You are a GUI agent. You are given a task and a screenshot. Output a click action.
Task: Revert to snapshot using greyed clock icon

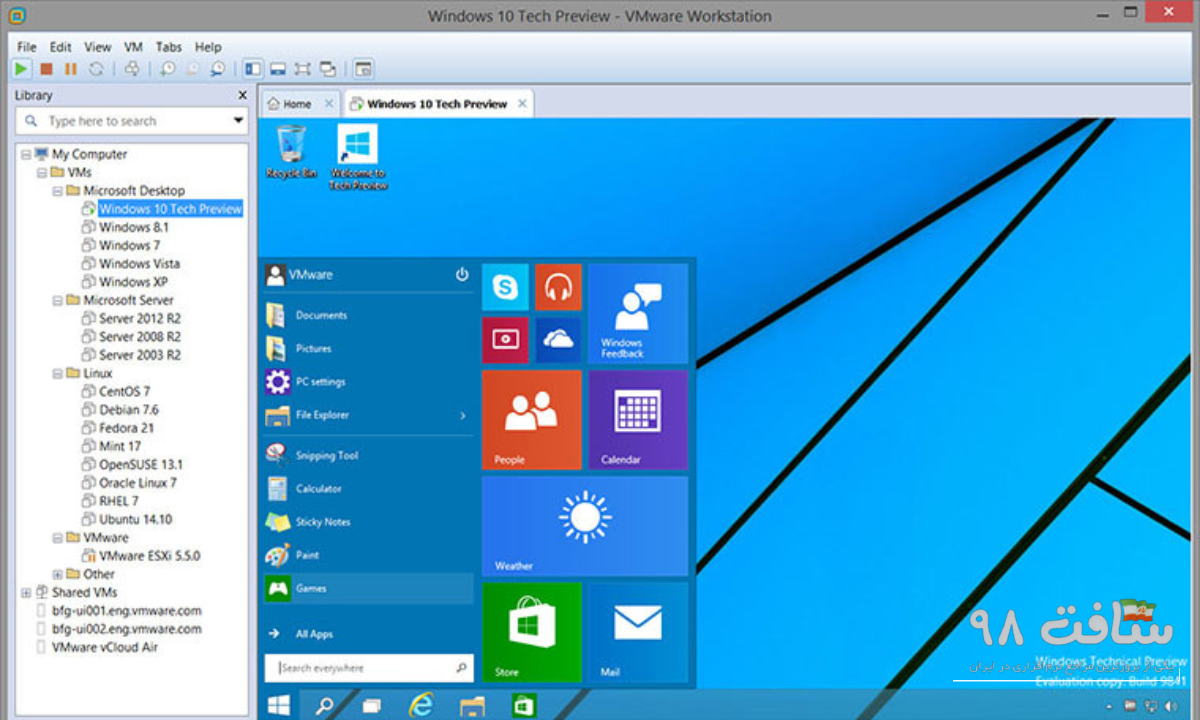[192, 69]
